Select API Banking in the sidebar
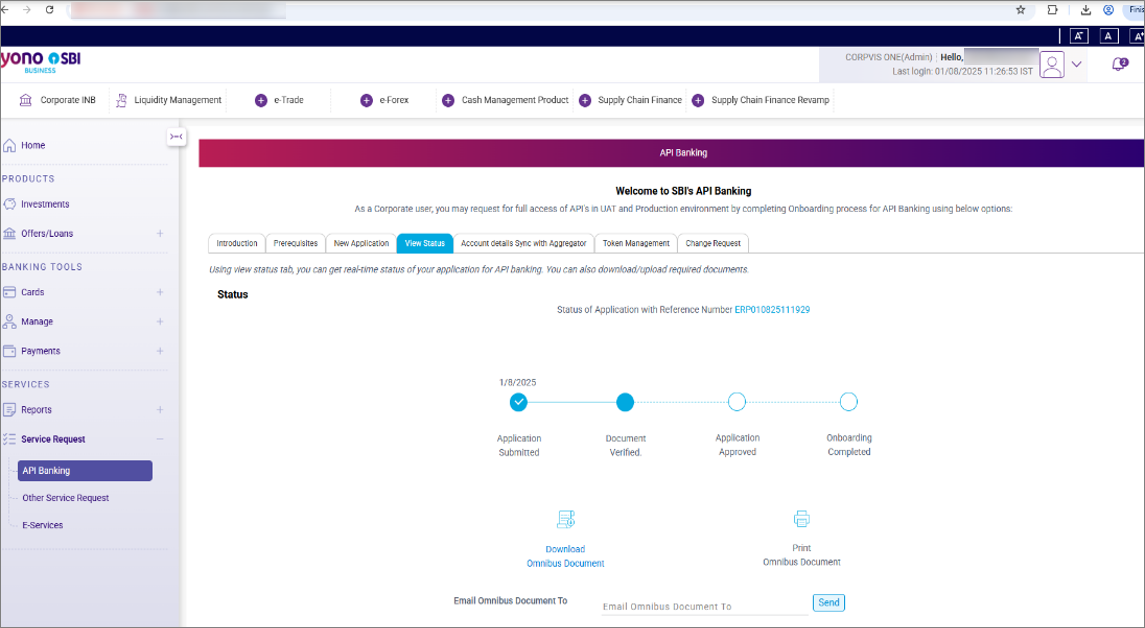The height and width of the screenshot is (628, 1145). pos(85,471)
